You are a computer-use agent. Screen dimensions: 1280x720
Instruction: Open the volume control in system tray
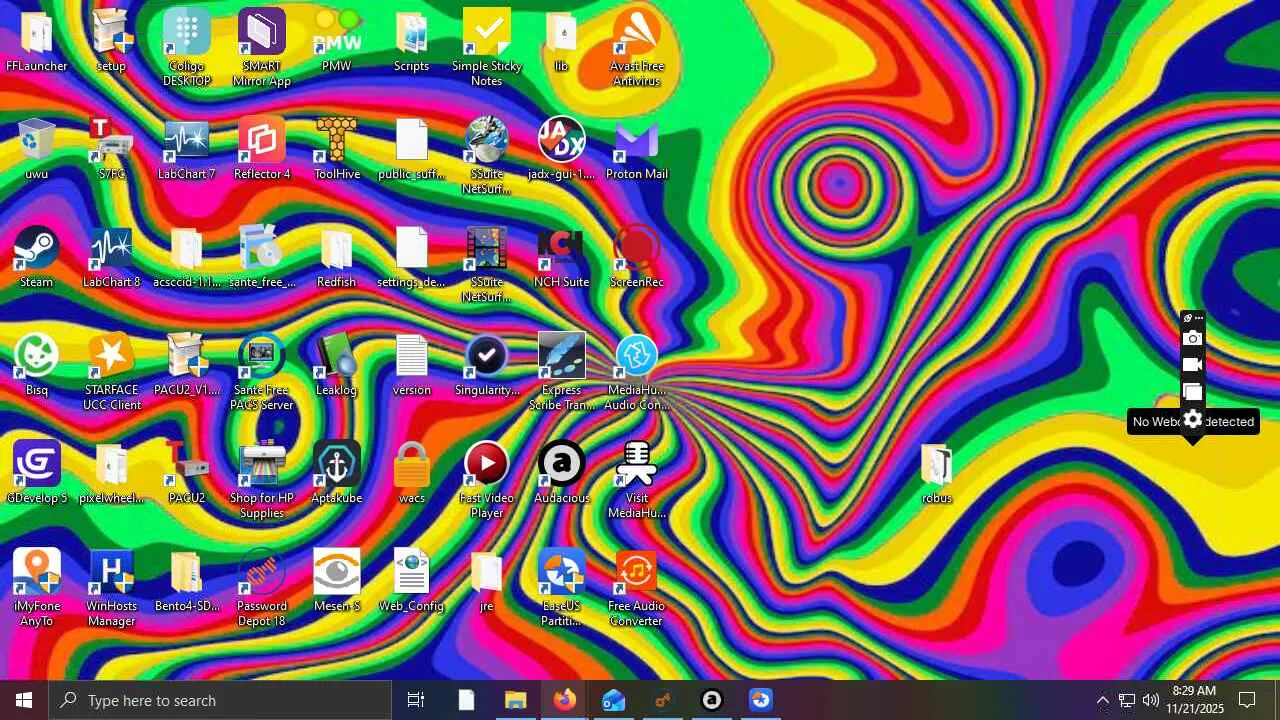[x=1151, y=700]
